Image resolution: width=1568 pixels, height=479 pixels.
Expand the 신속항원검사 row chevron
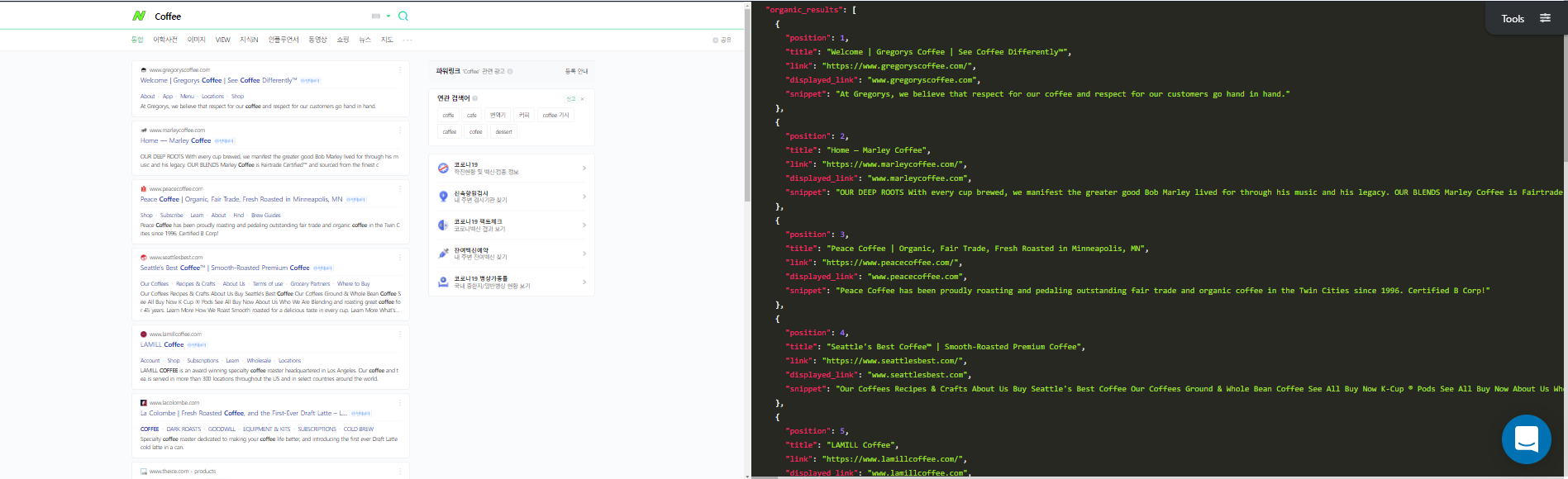(584, 197)
